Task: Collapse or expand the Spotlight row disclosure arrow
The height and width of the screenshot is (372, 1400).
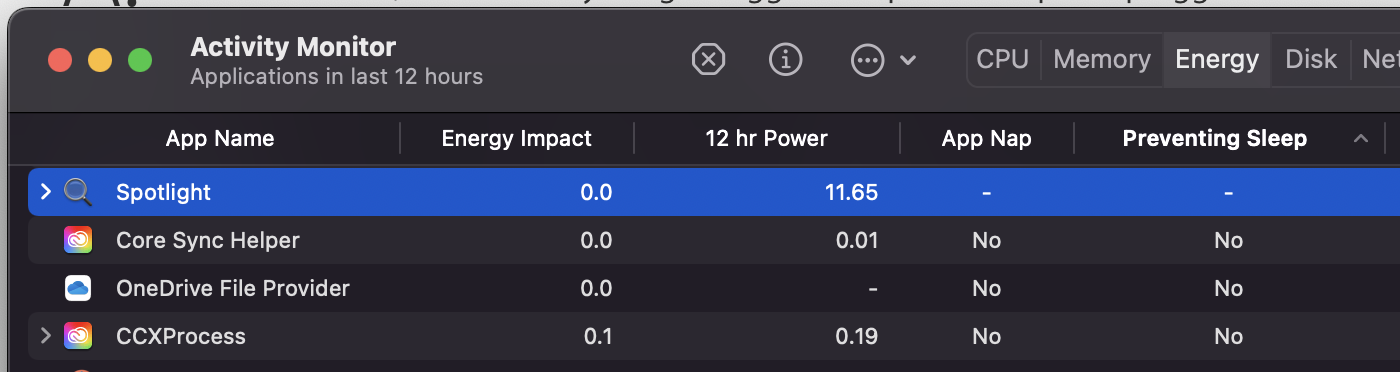Action: 45,192
